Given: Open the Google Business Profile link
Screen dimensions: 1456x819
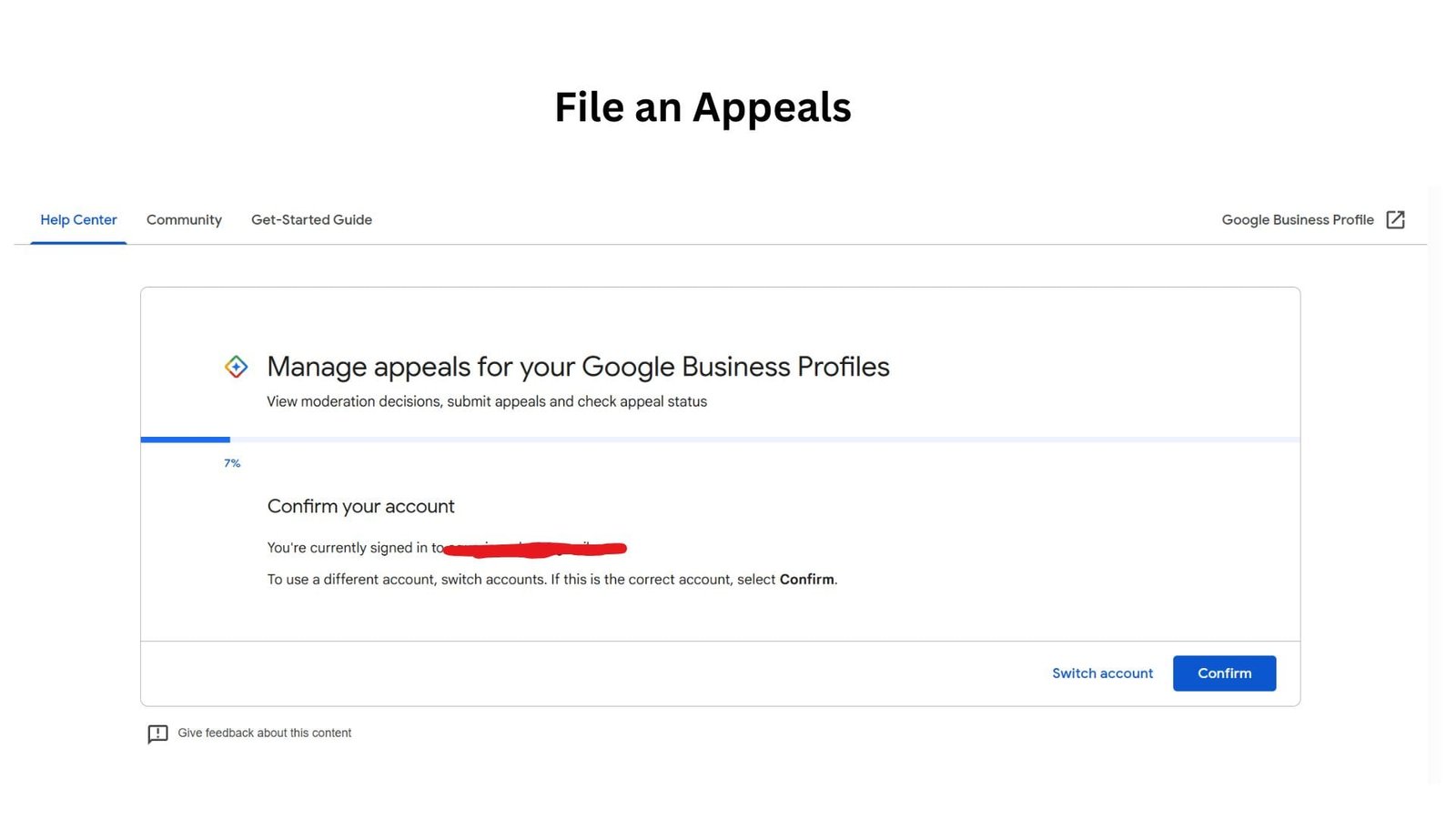Looking at the screenshot, I should coord(1298,219).
